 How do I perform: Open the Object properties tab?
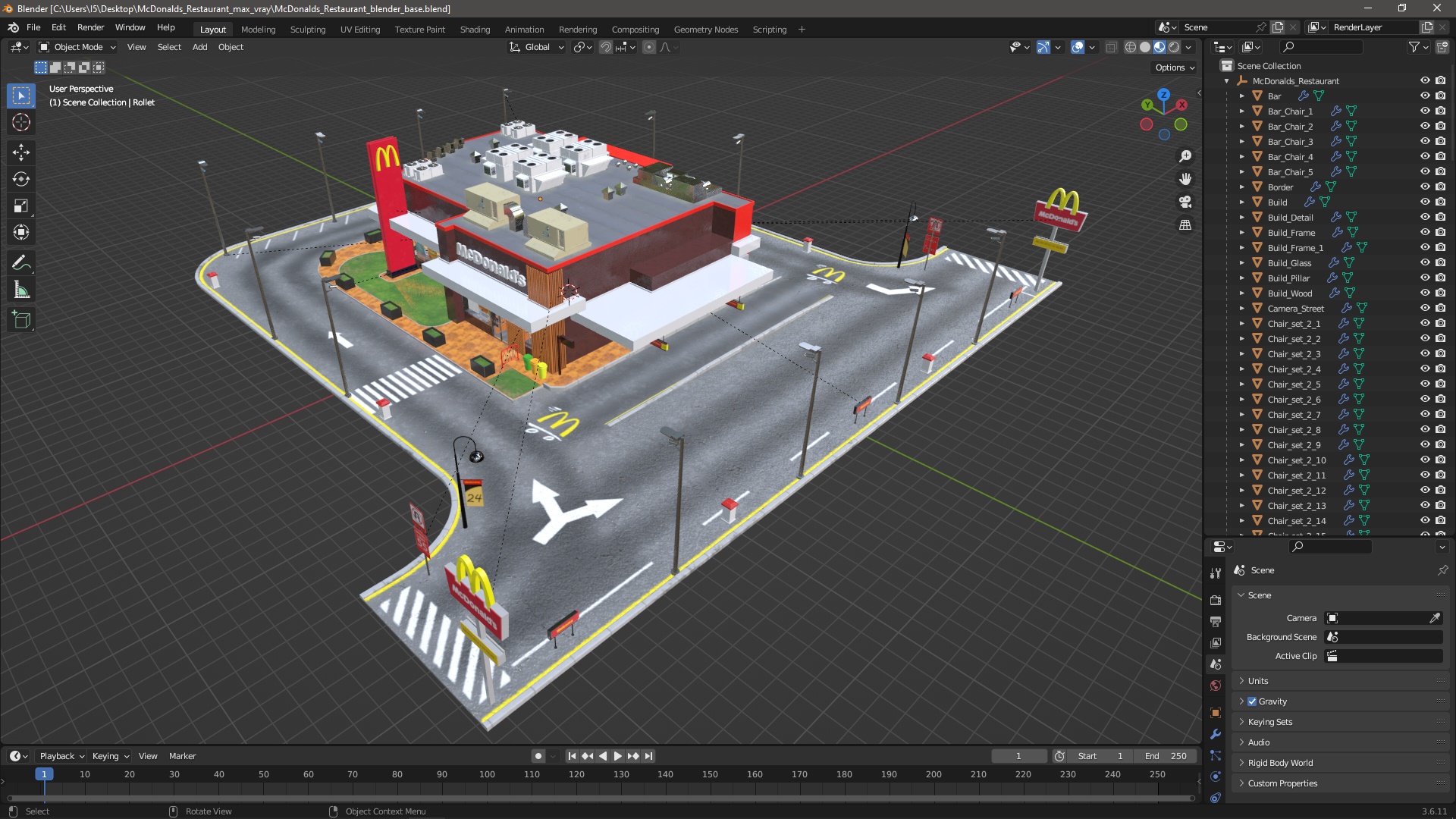click(1216, 713)
